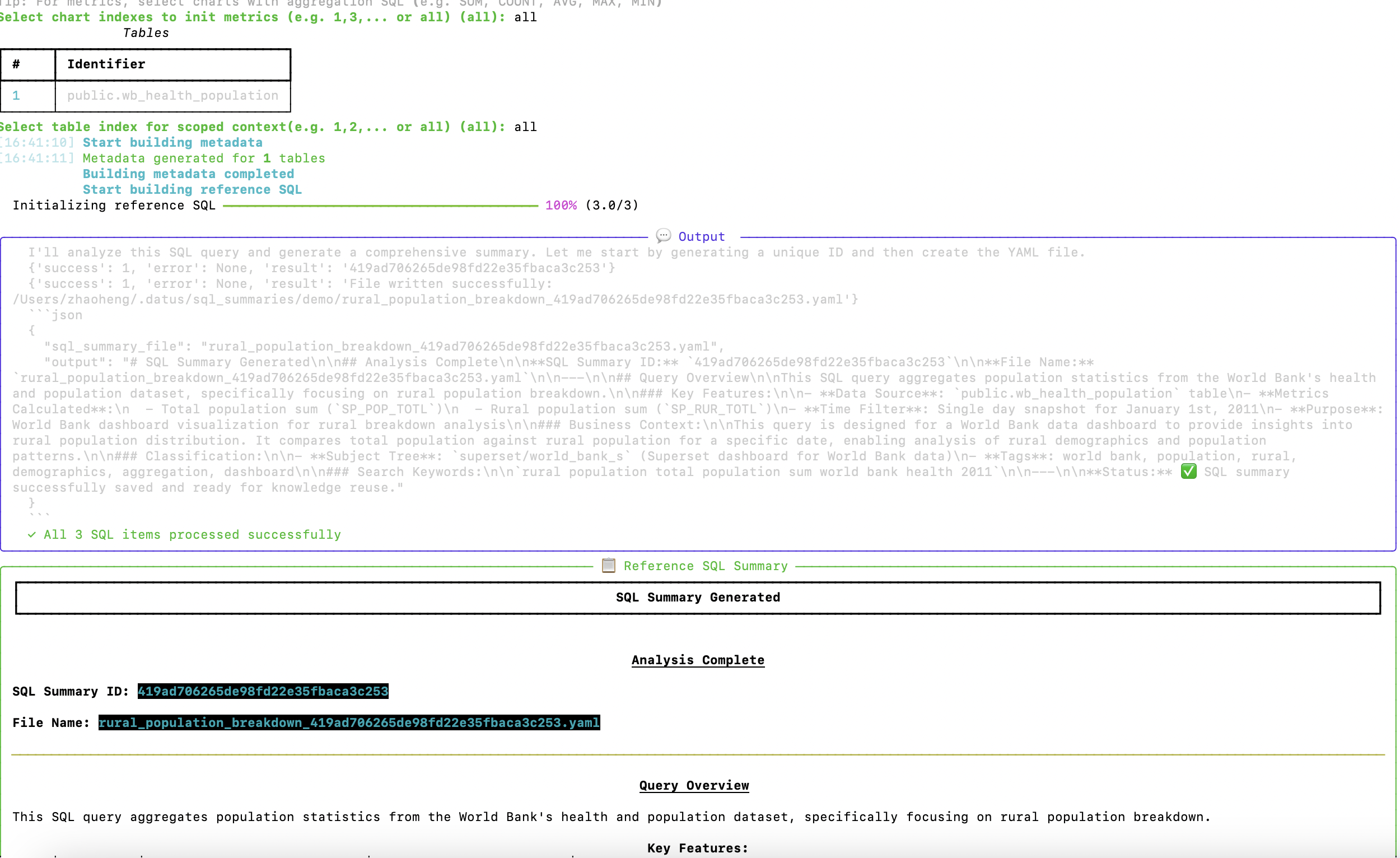Screen dimensions: 1400x858
Task: Click the highlighted yaml file name
Action: point(349,722)
